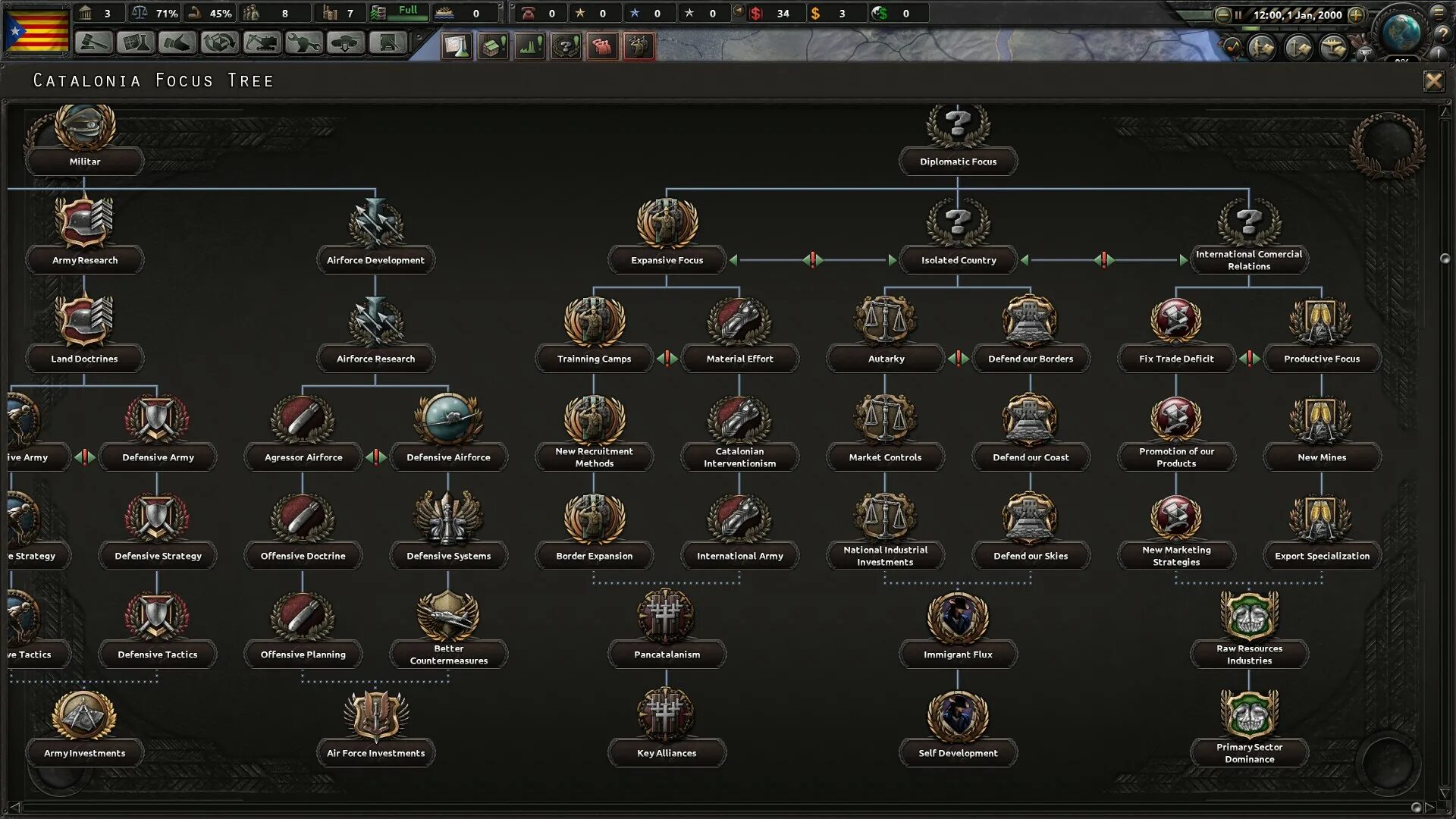
Task: Click the green chart alert icon
Action: [529, 46]
